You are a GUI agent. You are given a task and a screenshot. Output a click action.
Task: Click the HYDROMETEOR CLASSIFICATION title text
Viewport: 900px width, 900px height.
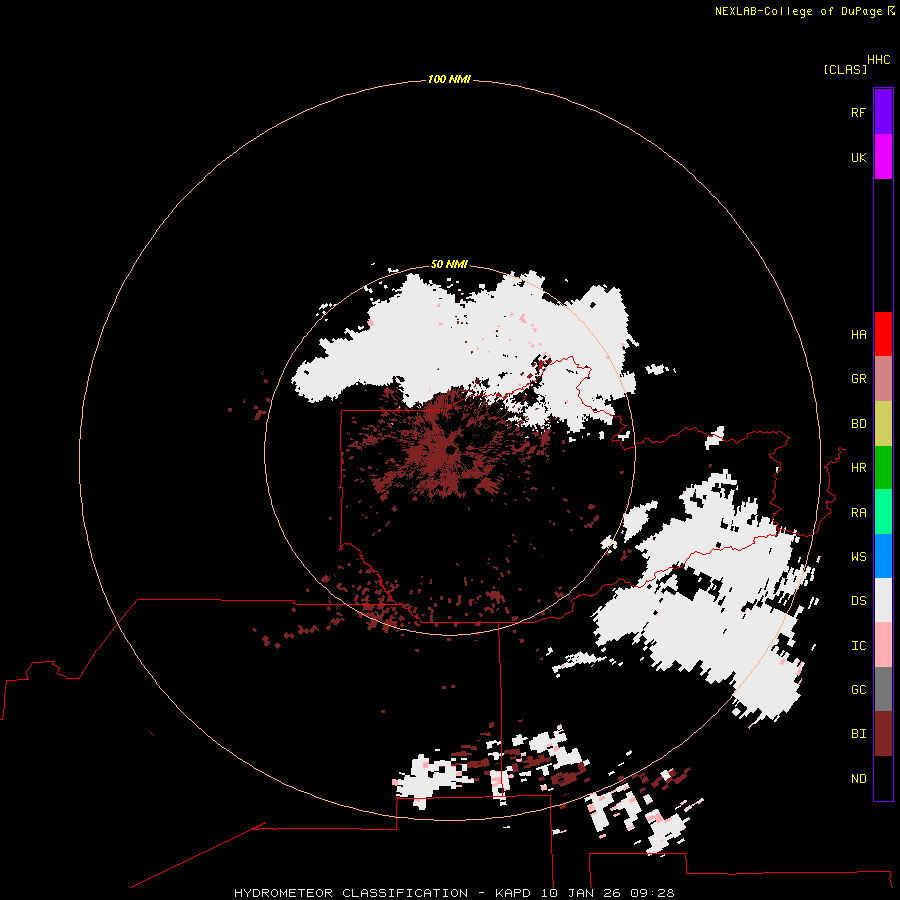pos(351,893)
